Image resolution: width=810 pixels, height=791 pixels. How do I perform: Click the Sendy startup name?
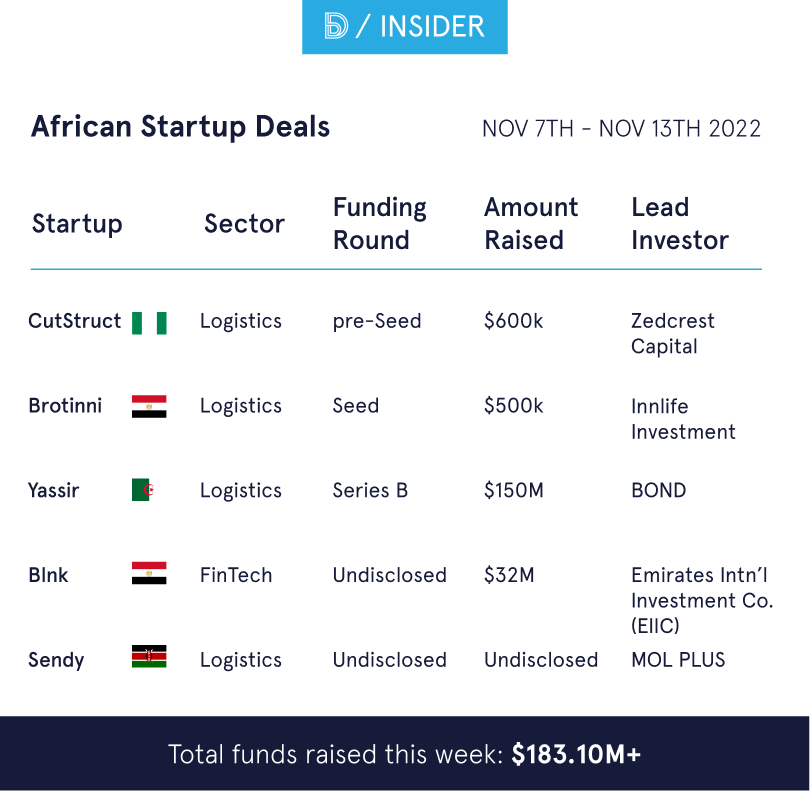click(x=56, y=660)
